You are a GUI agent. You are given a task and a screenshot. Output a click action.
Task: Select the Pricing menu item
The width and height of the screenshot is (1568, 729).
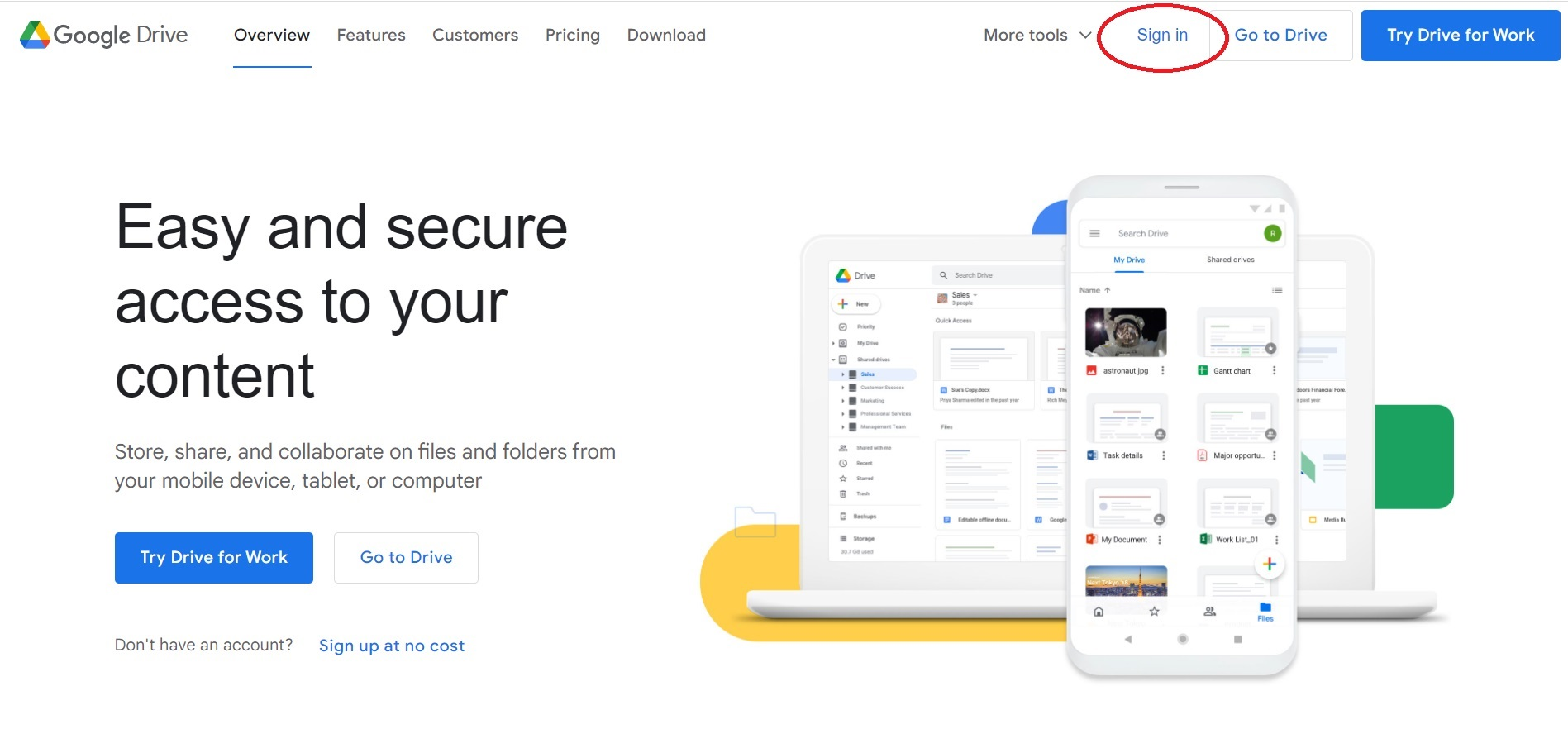point(573,35)
